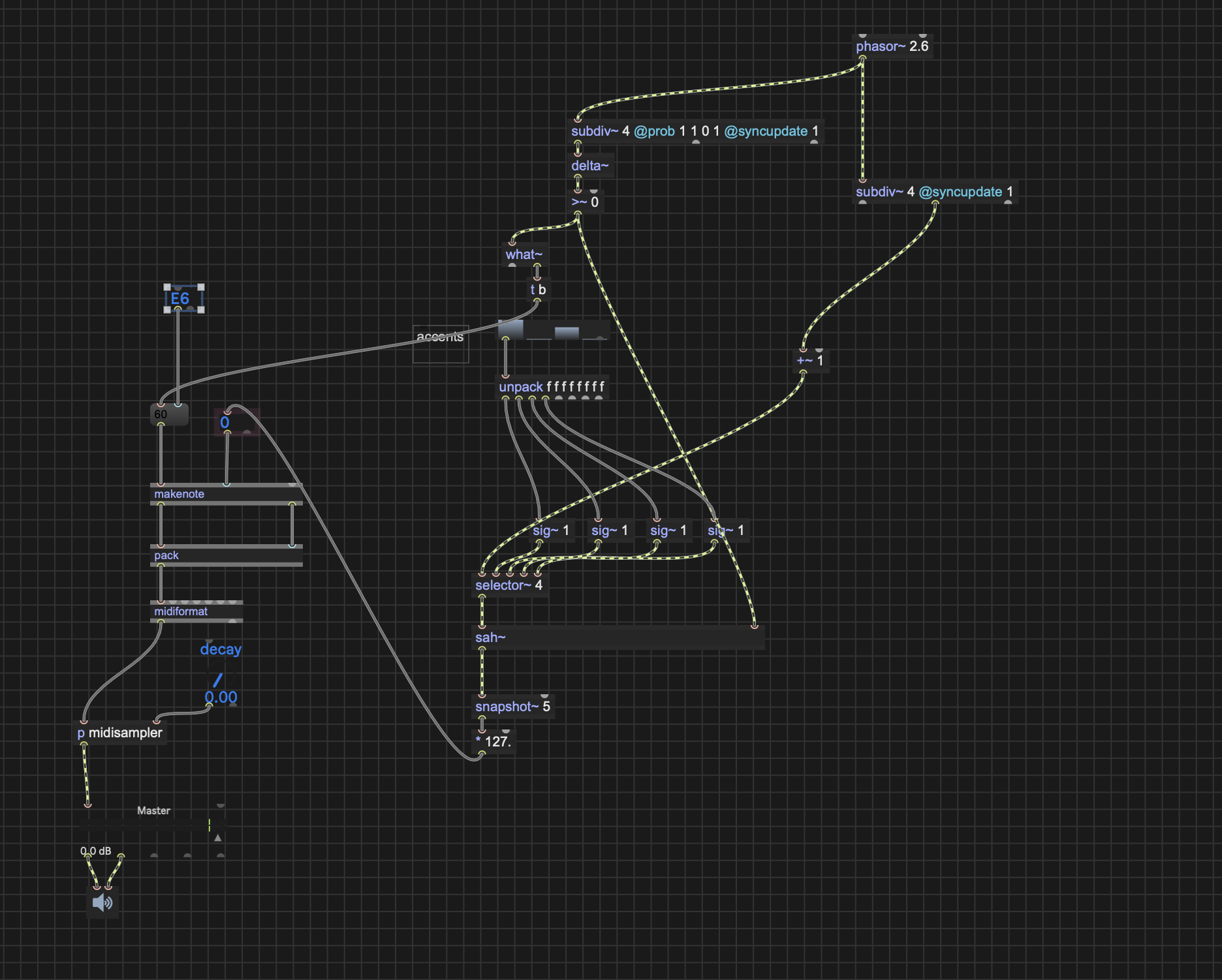Click the accents comment box
The image size is (1222, 980).
coord(441,344)
